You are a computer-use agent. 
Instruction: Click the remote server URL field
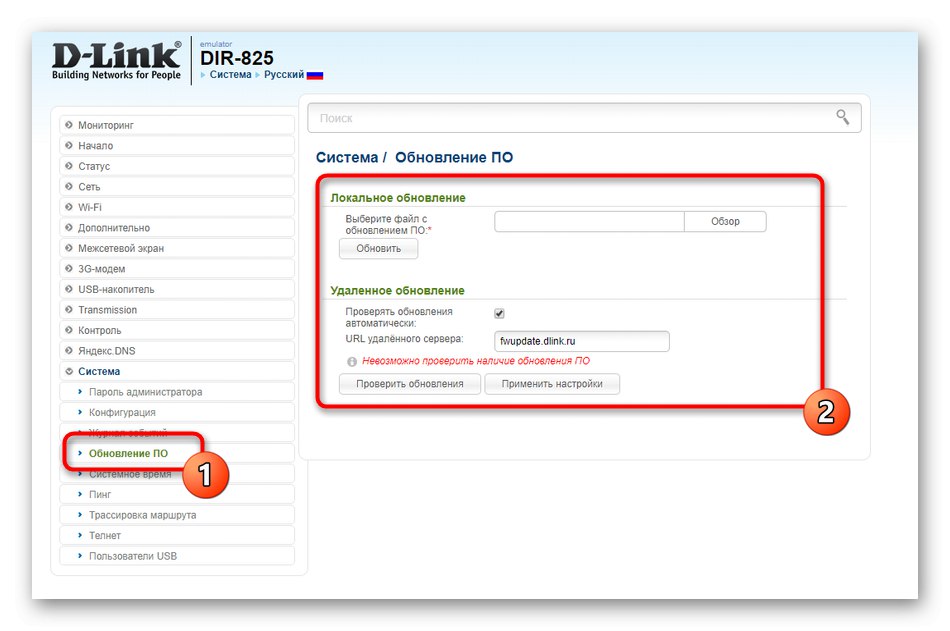pyautogui.click(x=582, y=341)
